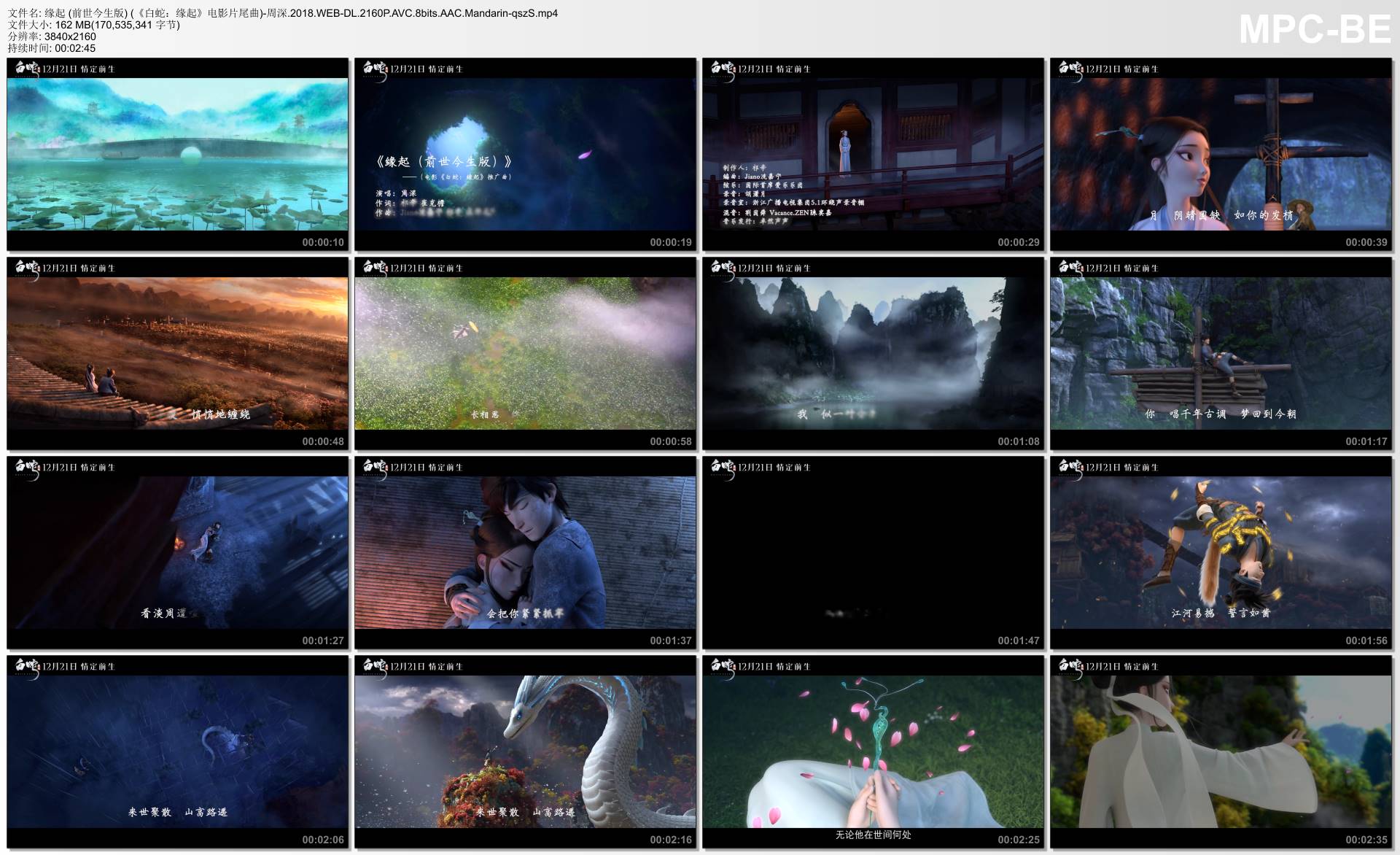Select the thumbnail at 00:00:58
Image resolution: width=1400 pixels, height=855 pixels.
point(525,353)
